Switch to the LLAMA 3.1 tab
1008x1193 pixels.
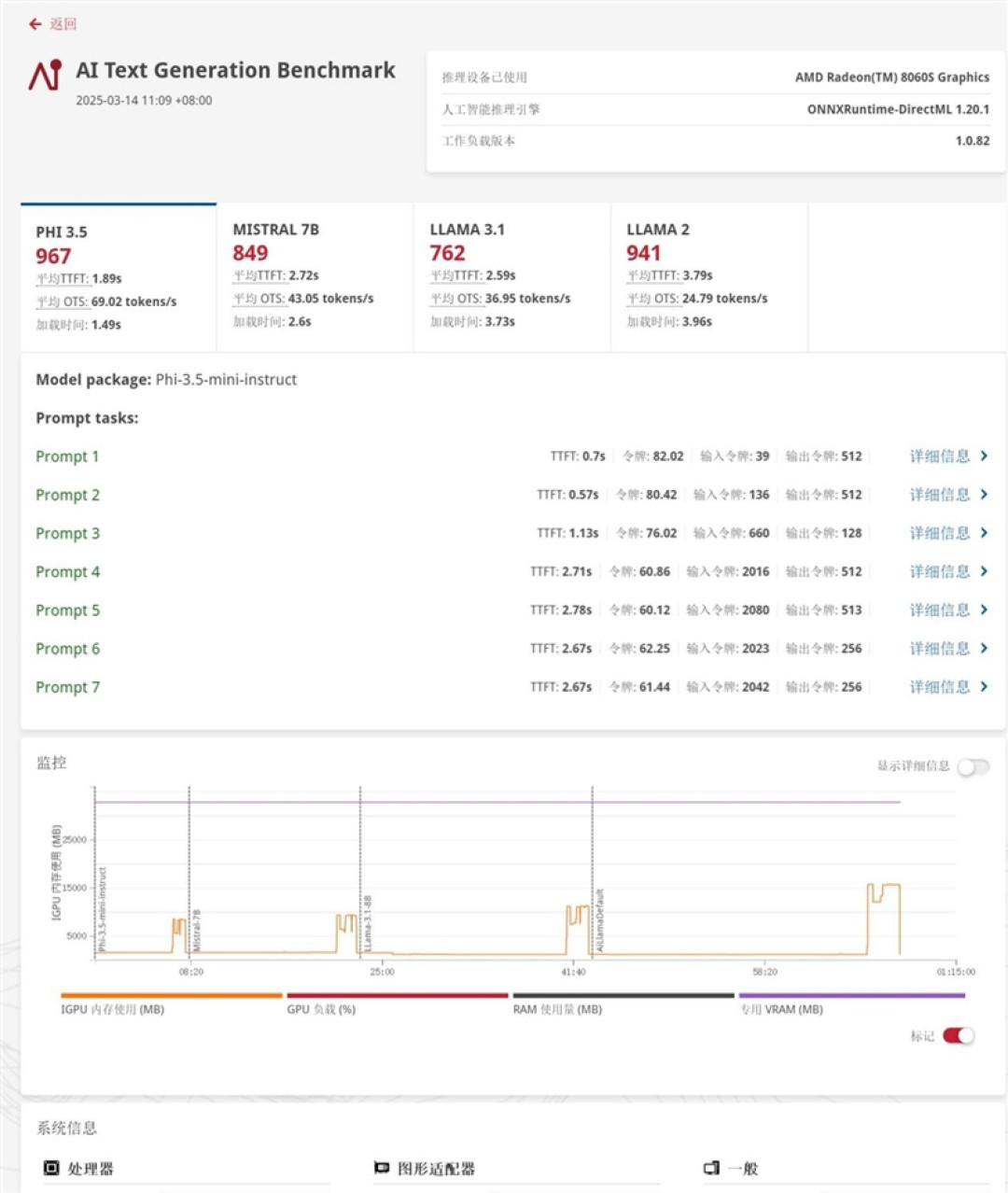click(511, 276)
